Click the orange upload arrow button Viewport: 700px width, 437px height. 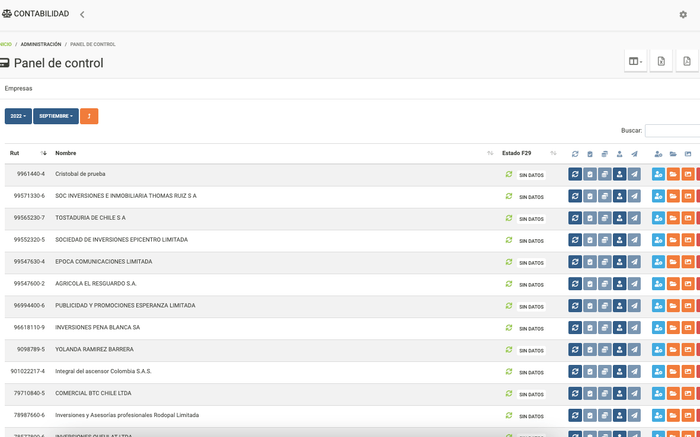(x=89, y=116)
